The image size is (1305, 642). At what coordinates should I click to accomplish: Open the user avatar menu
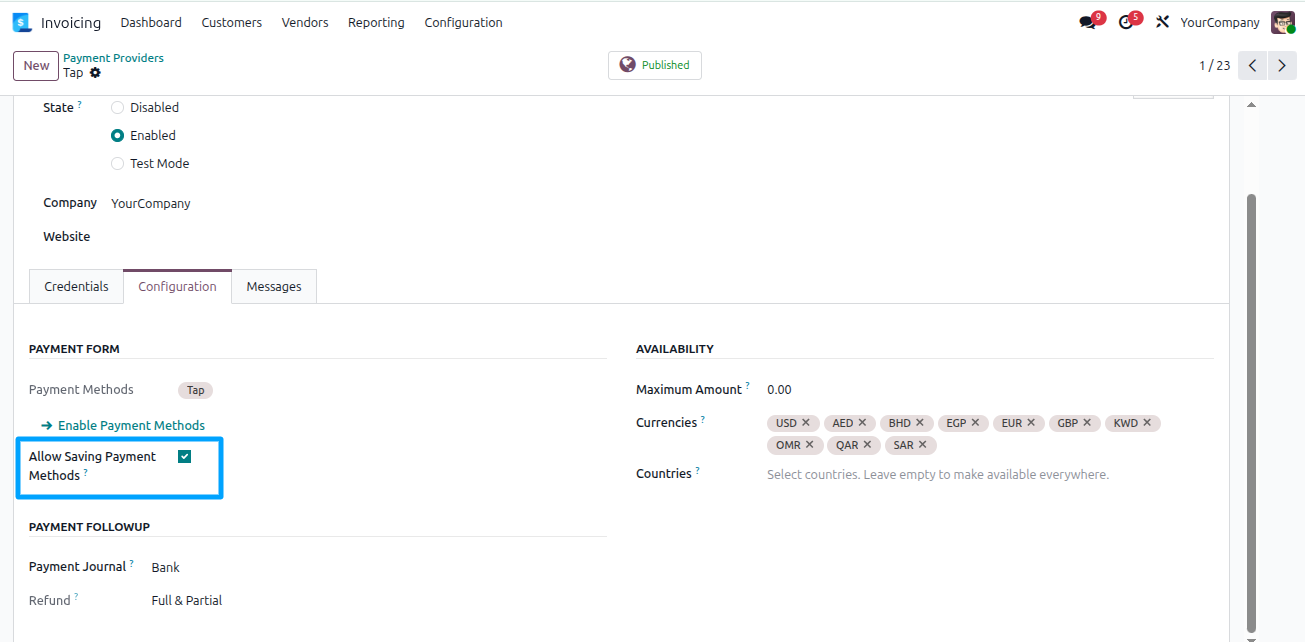pyautogui.click(x=1283, y=21)
